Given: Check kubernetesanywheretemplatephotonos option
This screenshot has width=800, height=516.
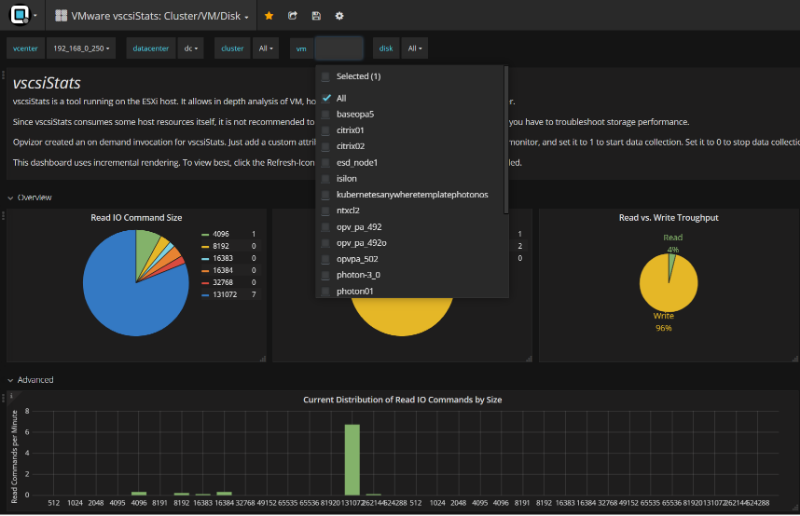Looking at the screenshot, I should point(326,195).
